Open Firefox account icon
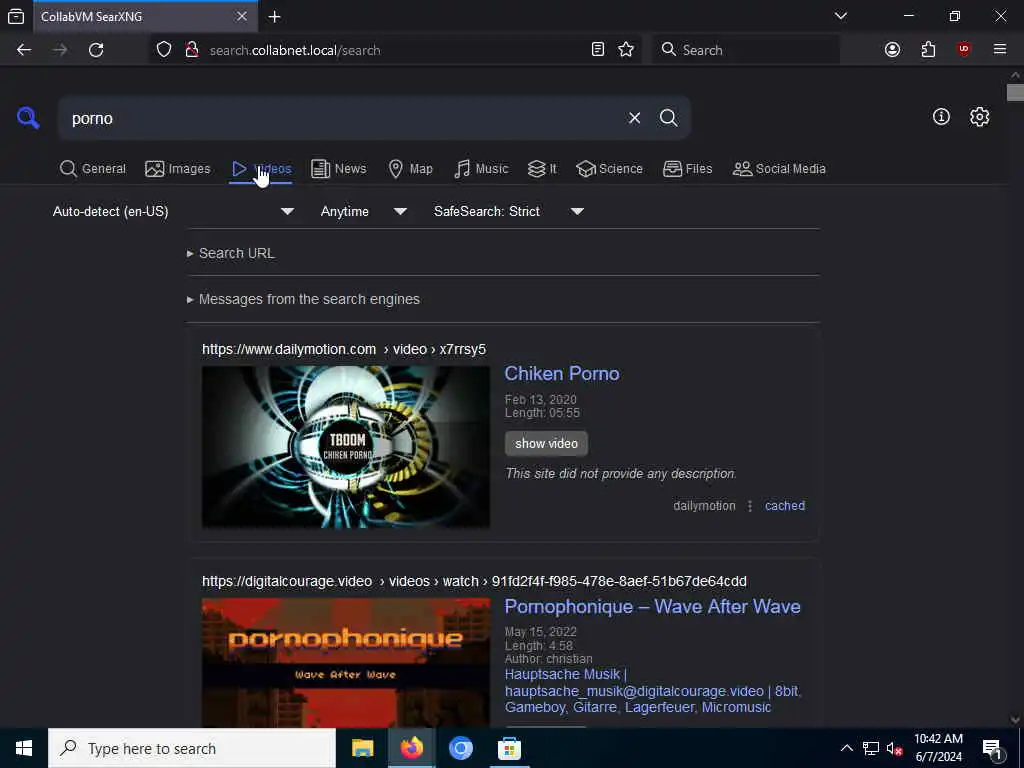This screenshot has width=1024, height=768. tap(892, 50)
